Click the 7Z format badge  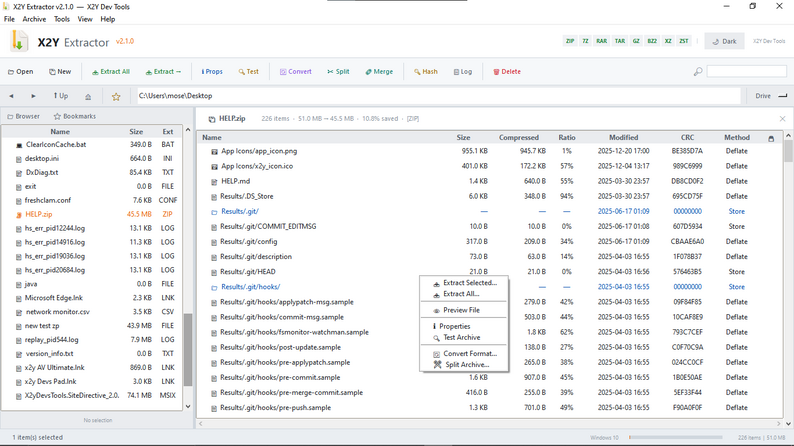[x=585, y=41]
